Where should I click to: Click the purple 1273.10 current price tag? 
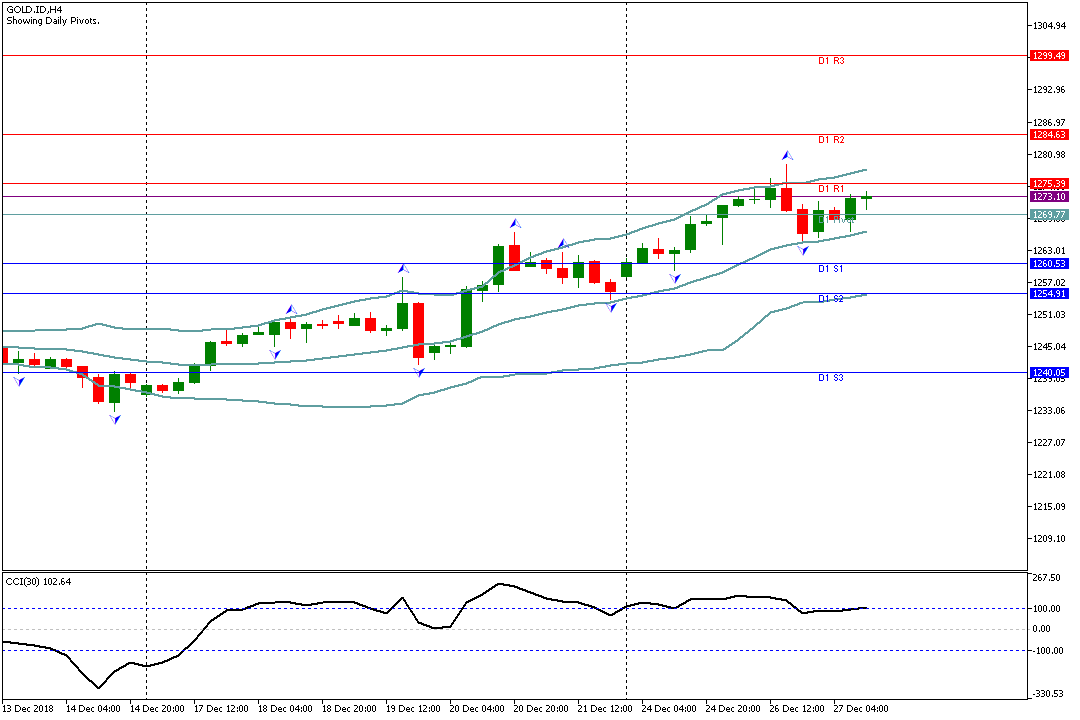[x=1049, y=197]
